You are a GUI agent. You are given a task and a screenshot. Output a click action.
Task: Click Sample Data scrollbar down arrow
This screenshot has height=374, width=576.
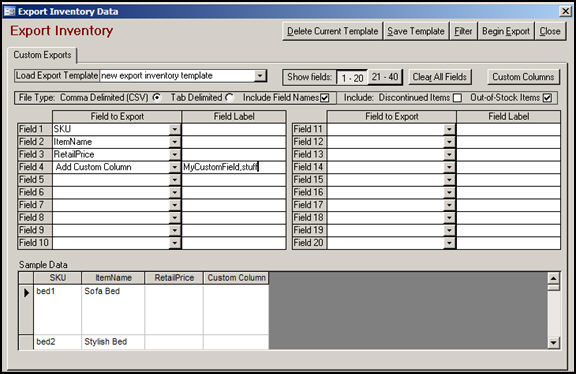[x=554, y=343]
